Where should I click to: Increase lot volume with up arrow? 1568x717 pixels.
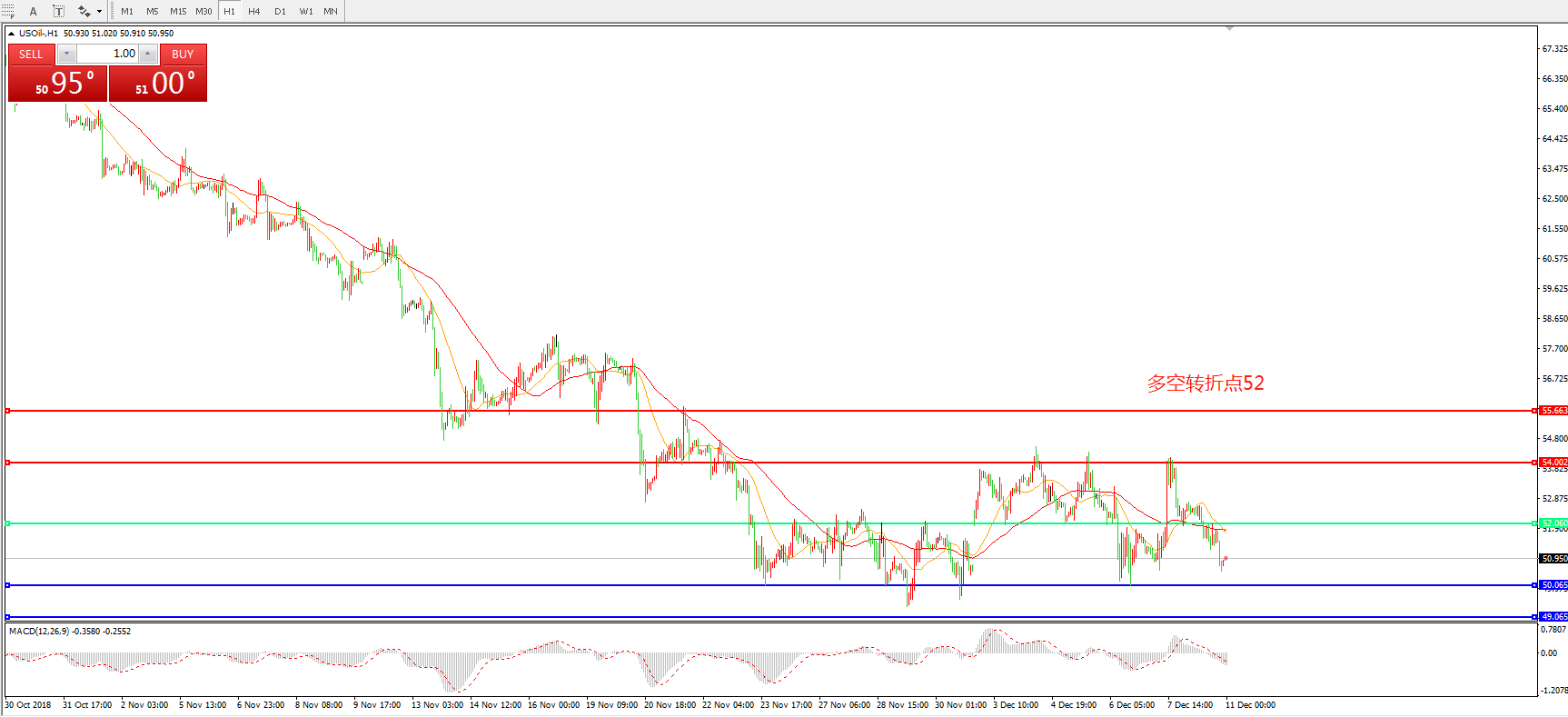pos(147,54)
